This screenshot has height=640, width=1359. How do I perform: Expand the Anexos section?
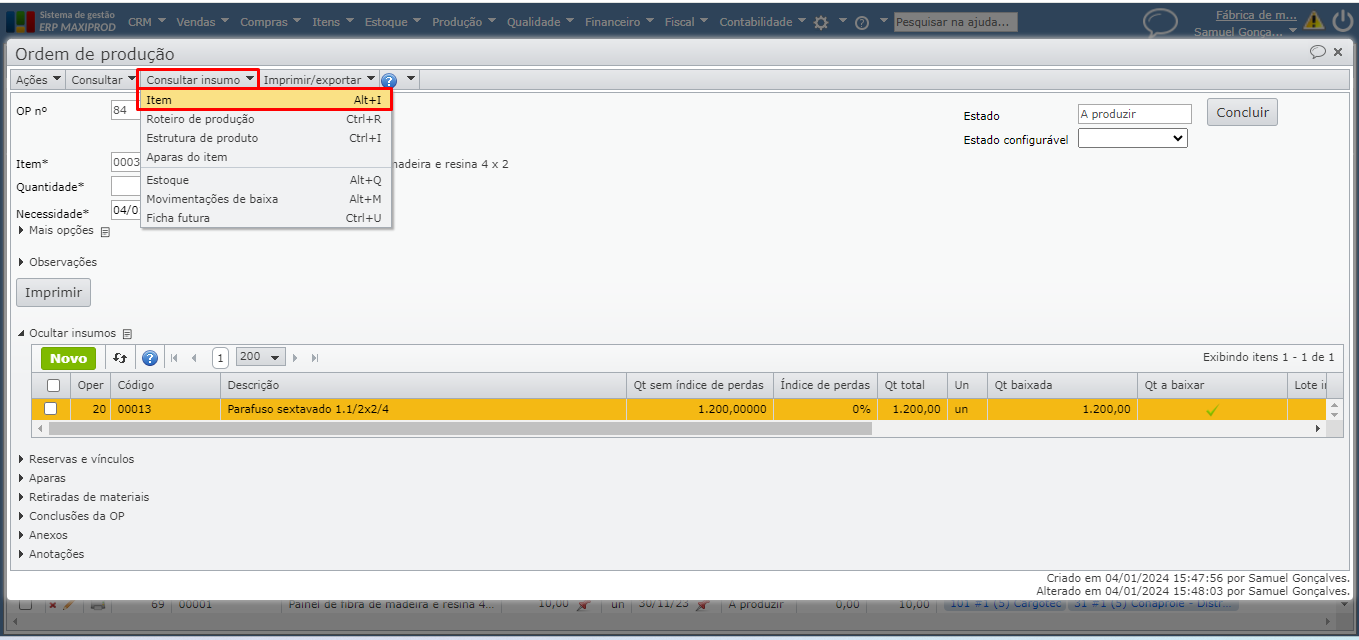(43, 535)
